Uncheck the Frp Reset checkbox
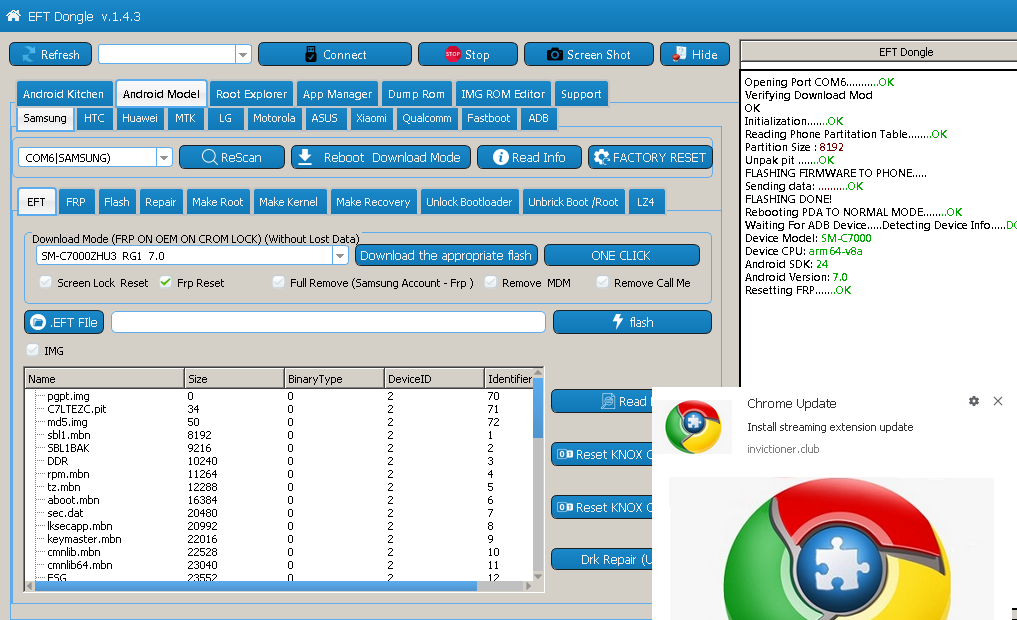 point(165,282)
